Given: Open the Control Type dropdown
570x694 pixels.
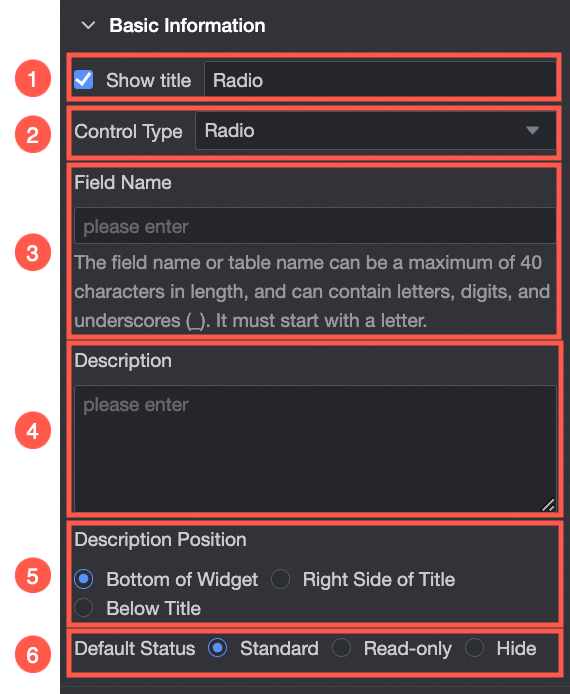Looking at the screenshot, I should pyautogui.click(x=375, y=131).
